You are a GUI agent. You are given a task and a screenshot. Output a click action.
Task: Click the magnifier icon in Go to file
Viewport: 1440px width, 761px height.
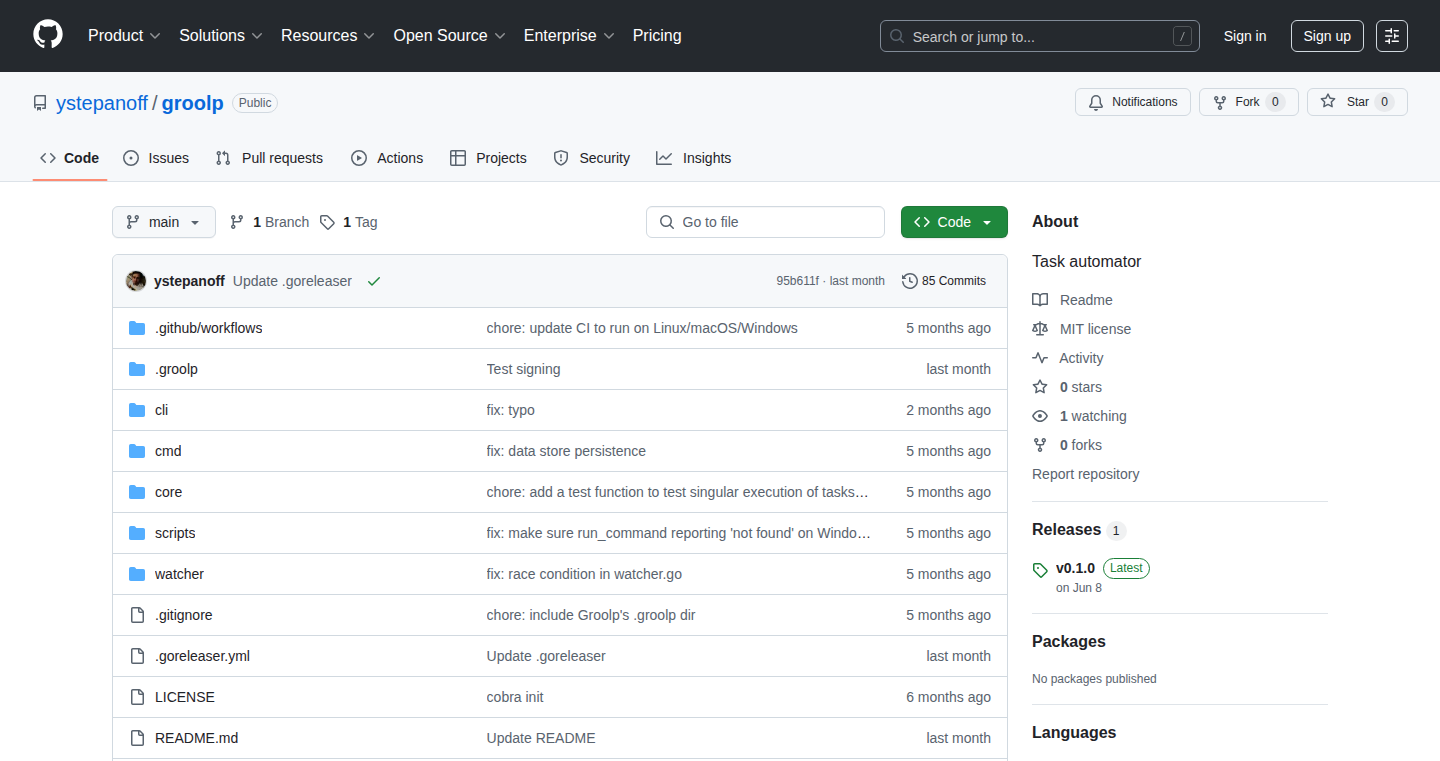point(666,222)
